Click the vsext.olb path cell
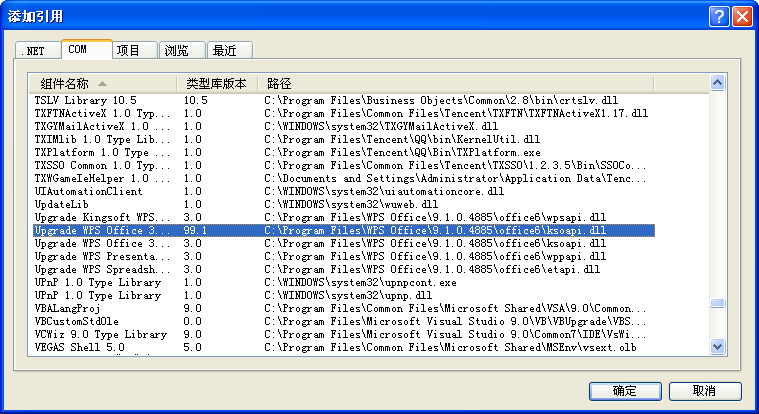Image resolution: width=759 pixels, height=414 pixels. click(450, 348)
